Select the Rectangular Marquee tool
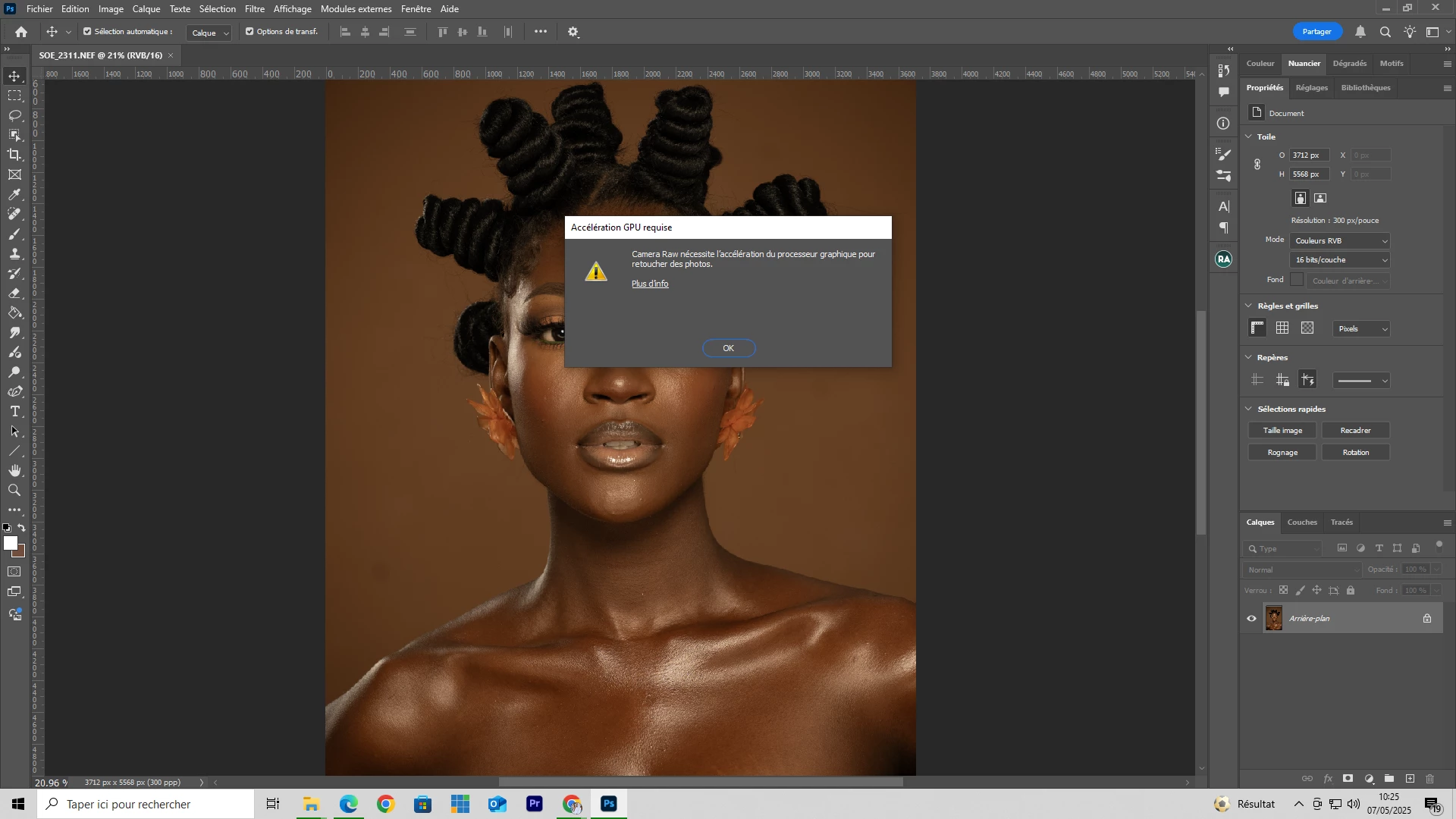Image resolution: width=1456 pixels, height=819 pixels. [14, 96]
